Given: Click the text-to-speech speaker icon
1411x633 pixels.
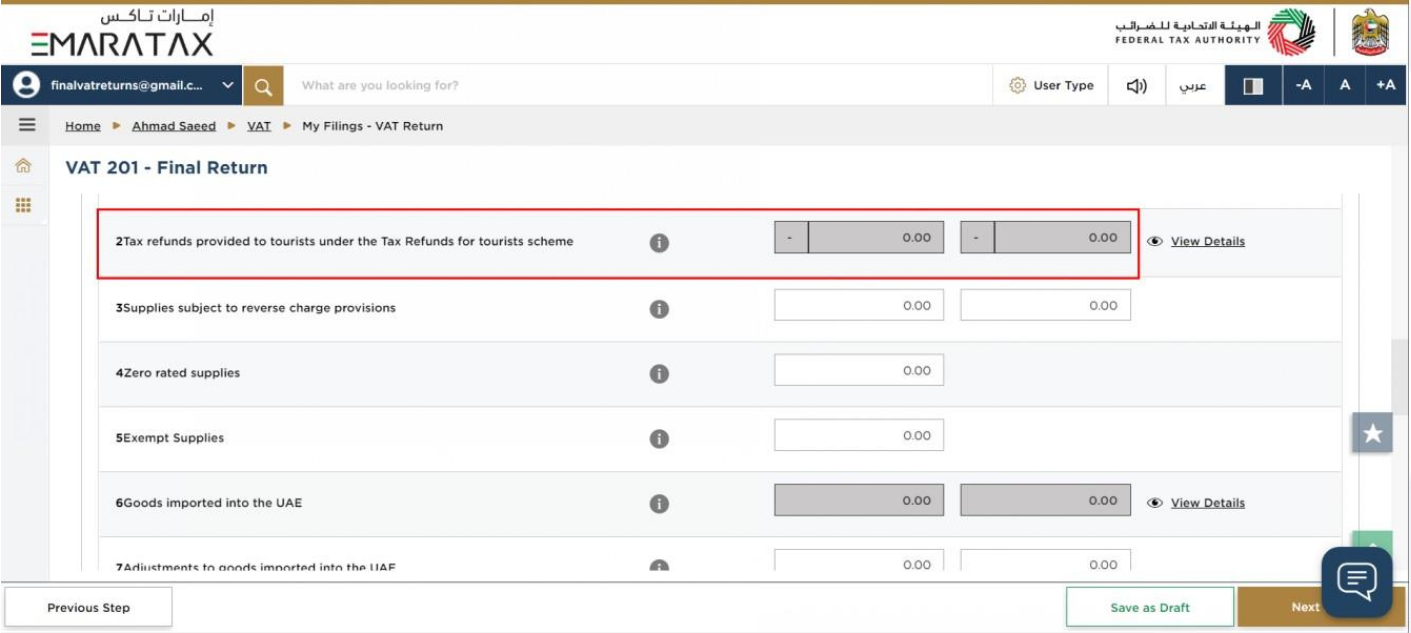Looking at the screenshot, I should [1137, 86].
